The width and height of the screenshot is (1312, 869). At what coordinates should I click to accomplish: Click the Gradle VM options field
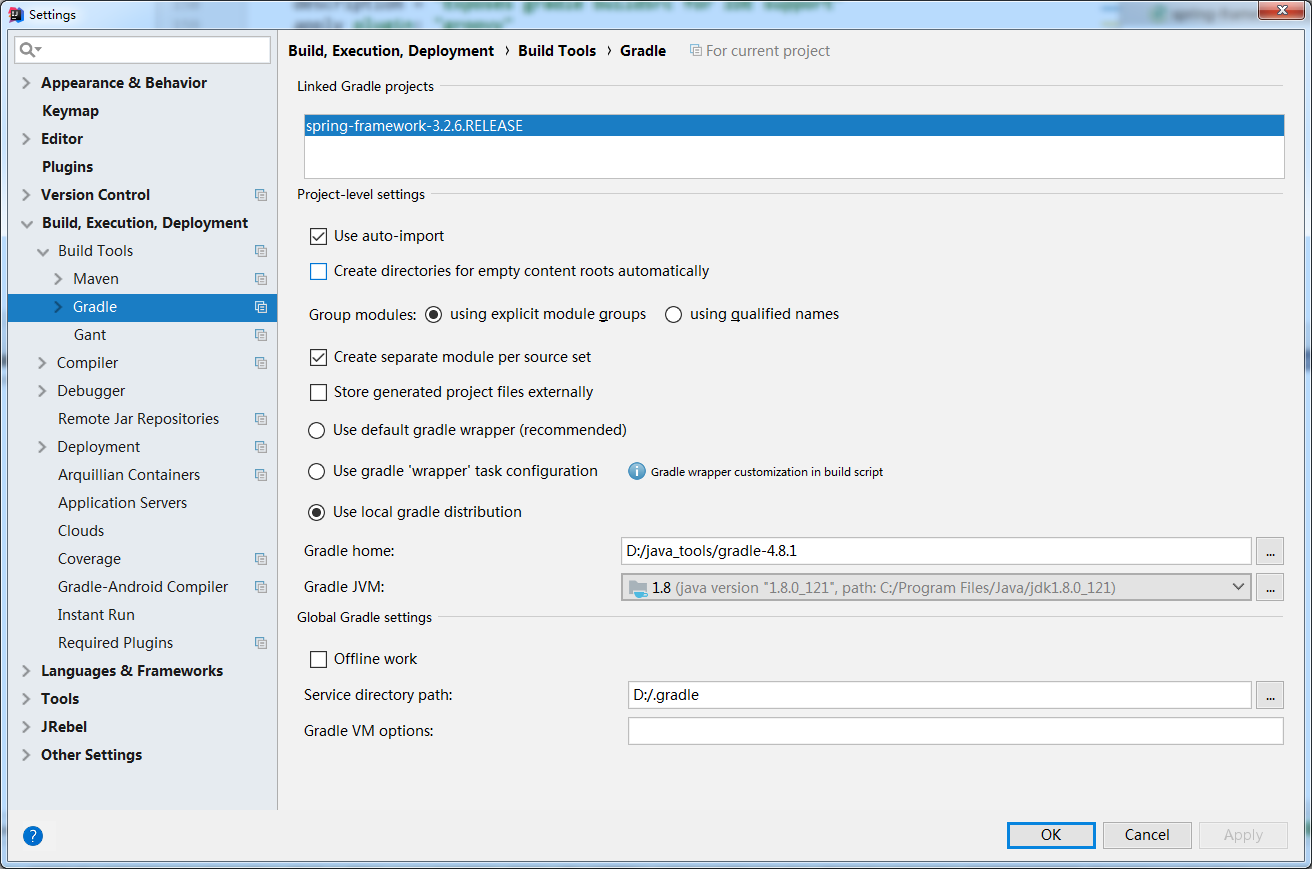point(955,731)
